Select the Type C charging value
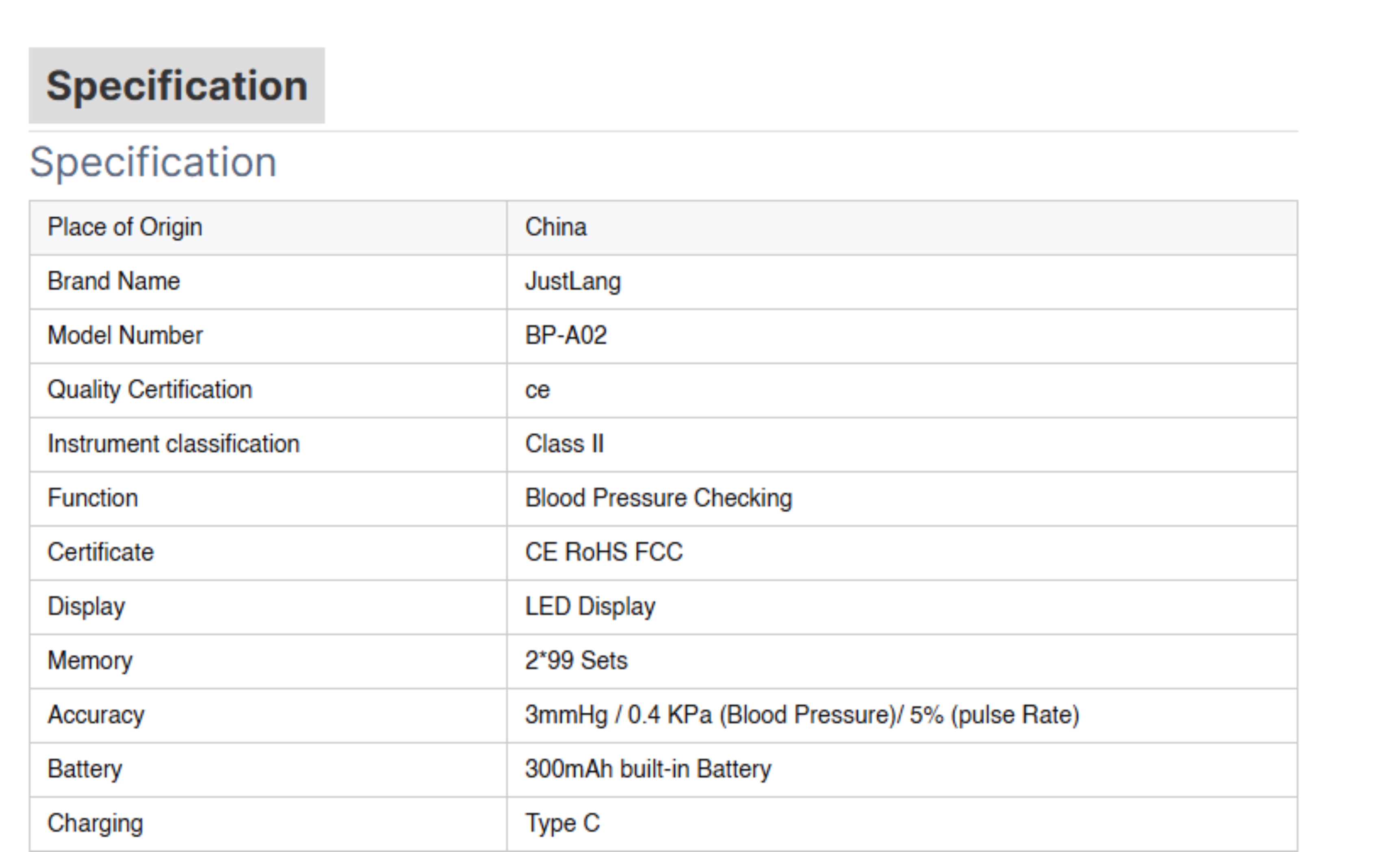Viewport: 1400px width, 852px height. [563, 824]
